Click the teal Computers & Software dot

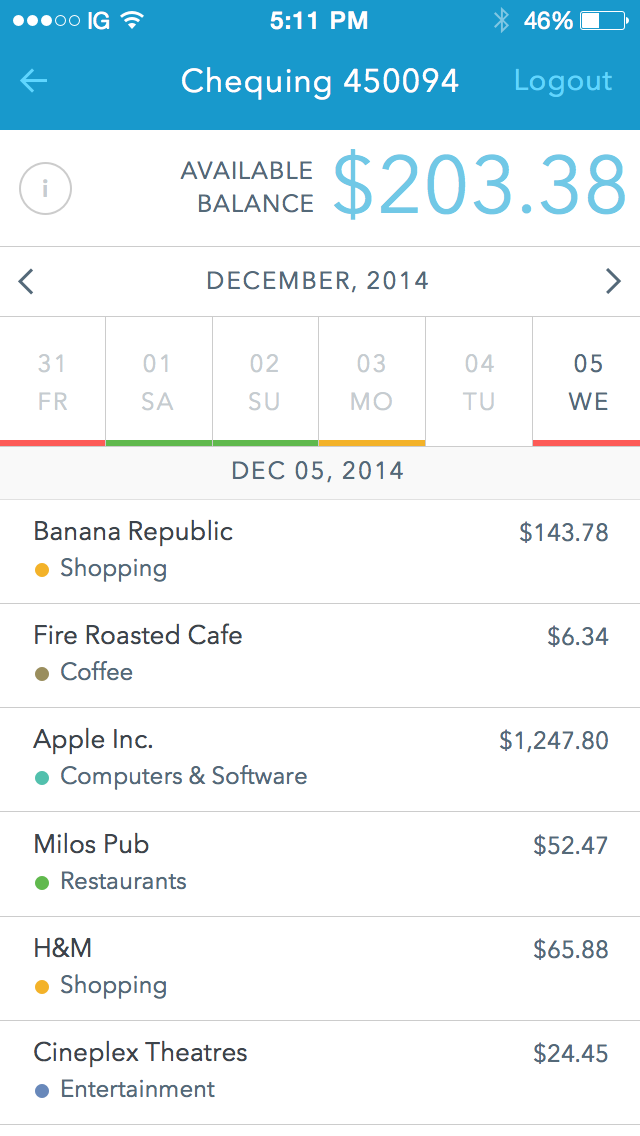coord(42,777)
